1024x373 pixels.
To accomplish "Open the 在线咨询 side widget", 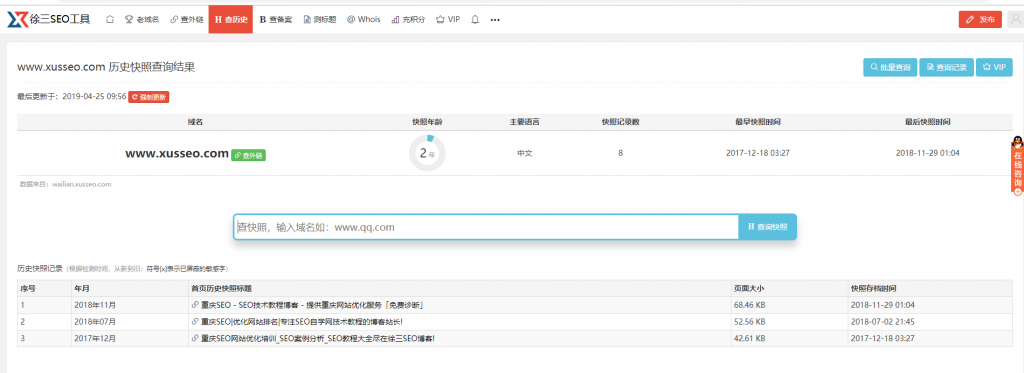I will [x=1017, y=166].
